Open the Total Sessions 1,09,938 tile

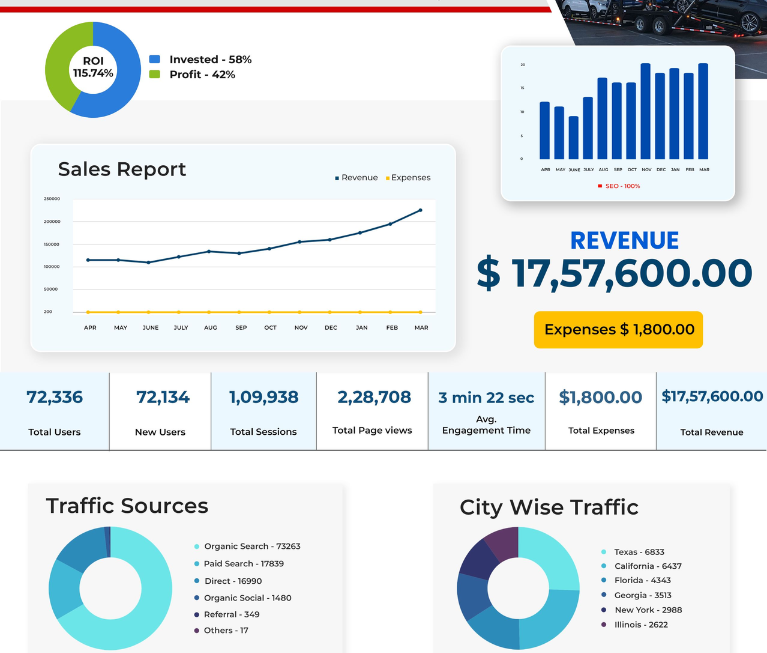(x=264, y=411)
